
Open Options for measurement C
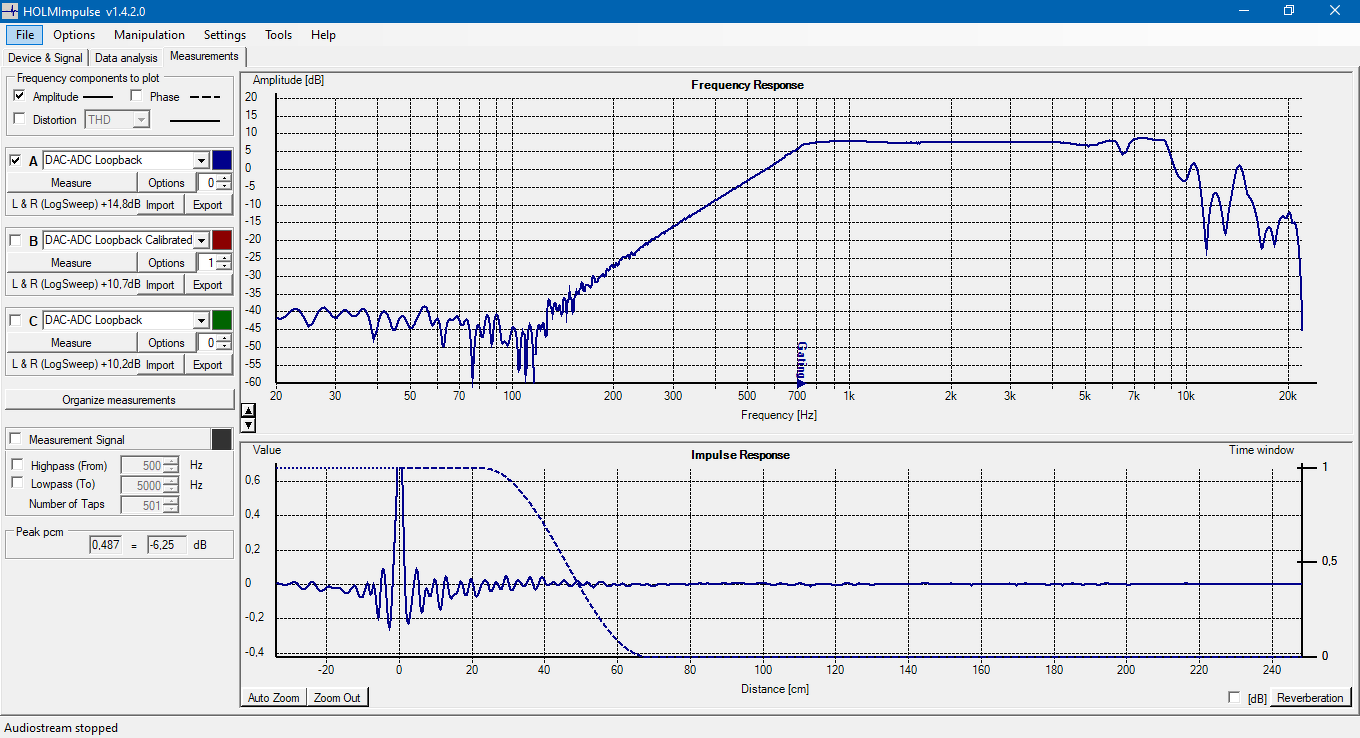click(x=166, y=343)
